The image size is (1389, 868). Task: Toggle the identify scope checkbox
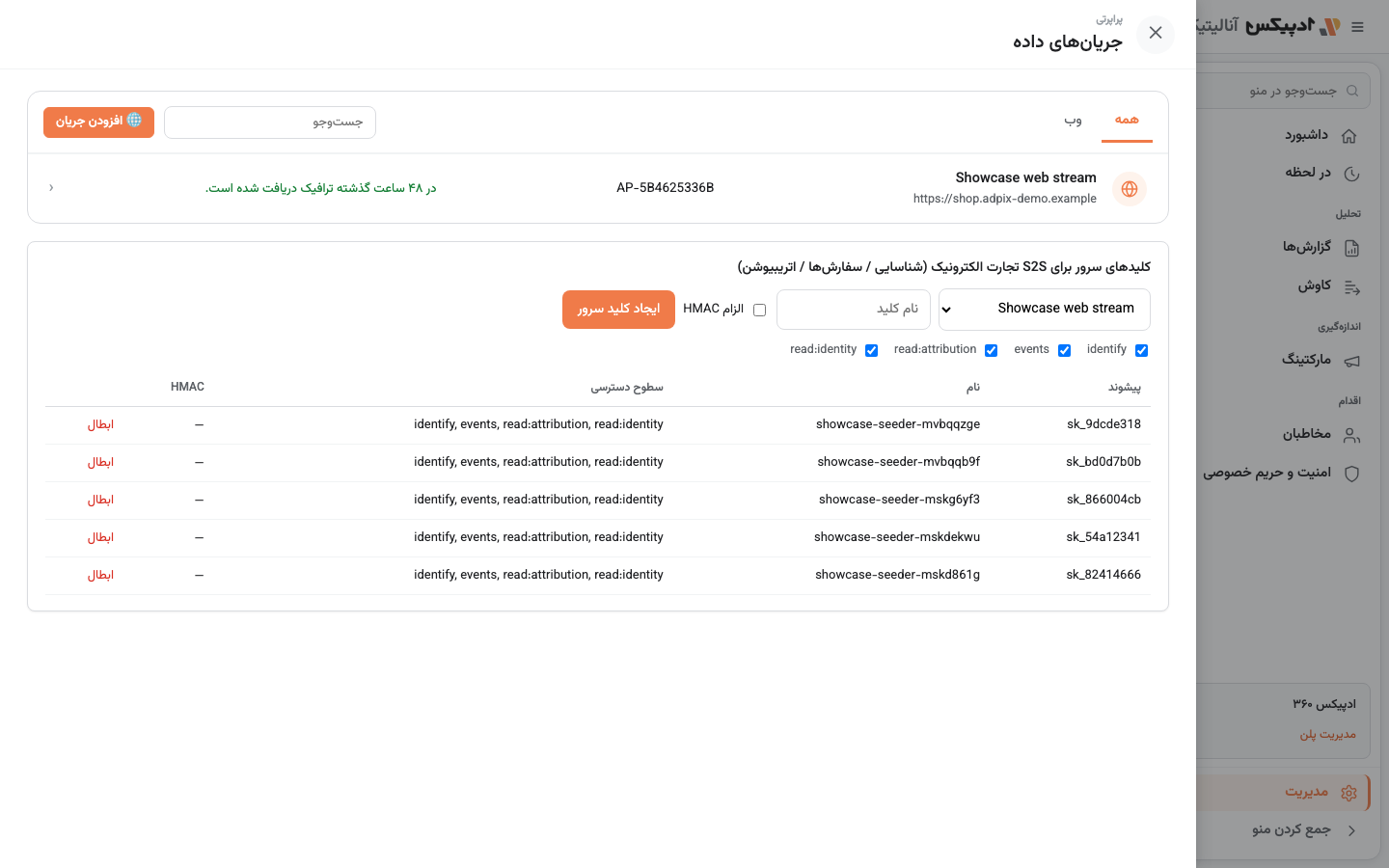1141,350
